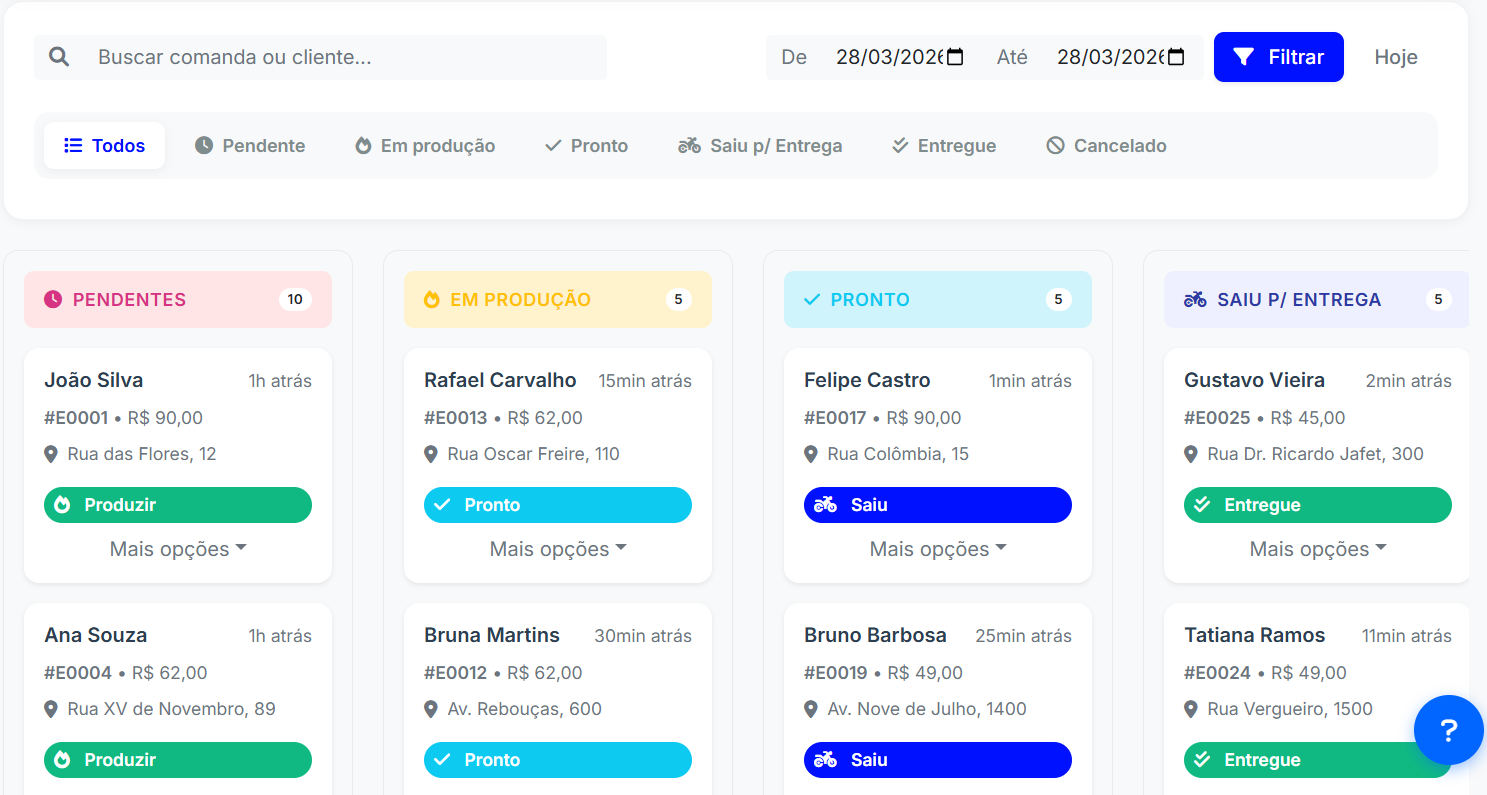Click location pin beside Rua Dr. Ricardo Jafet
The width and height of the screenshot is (1487, 795).
pyautogui.click(x=1191, y=454)
